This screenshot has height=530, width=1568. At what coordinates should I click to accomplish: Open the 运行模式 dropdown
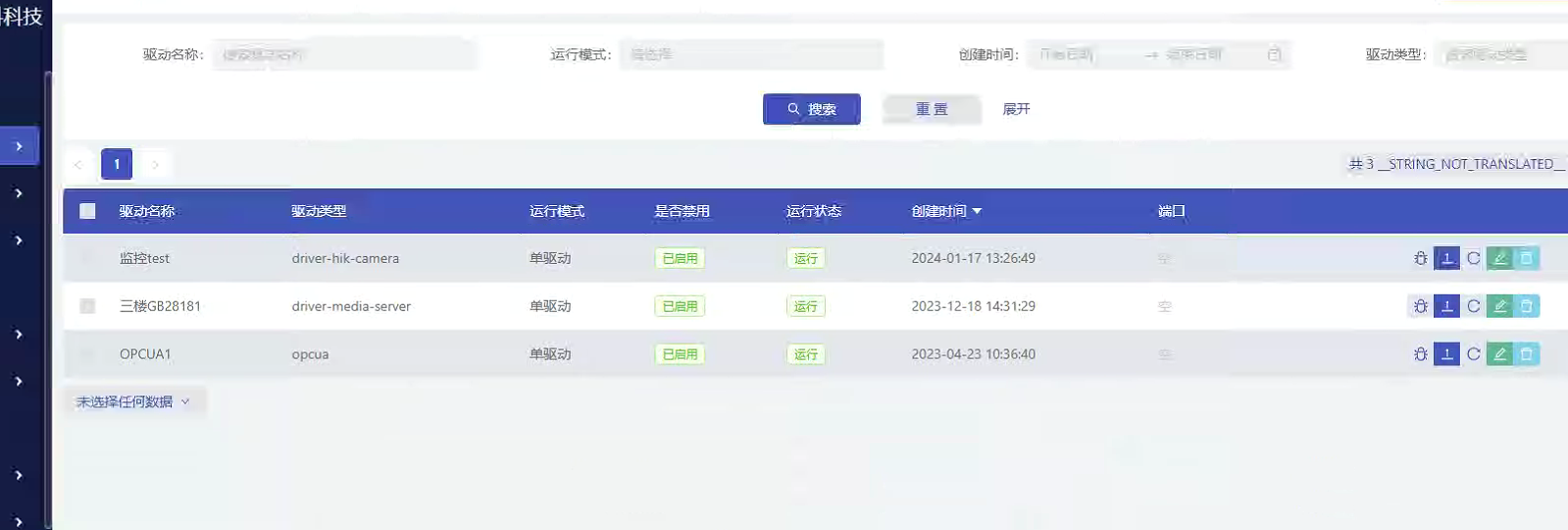pyautogui.click(x=751, y=55)
